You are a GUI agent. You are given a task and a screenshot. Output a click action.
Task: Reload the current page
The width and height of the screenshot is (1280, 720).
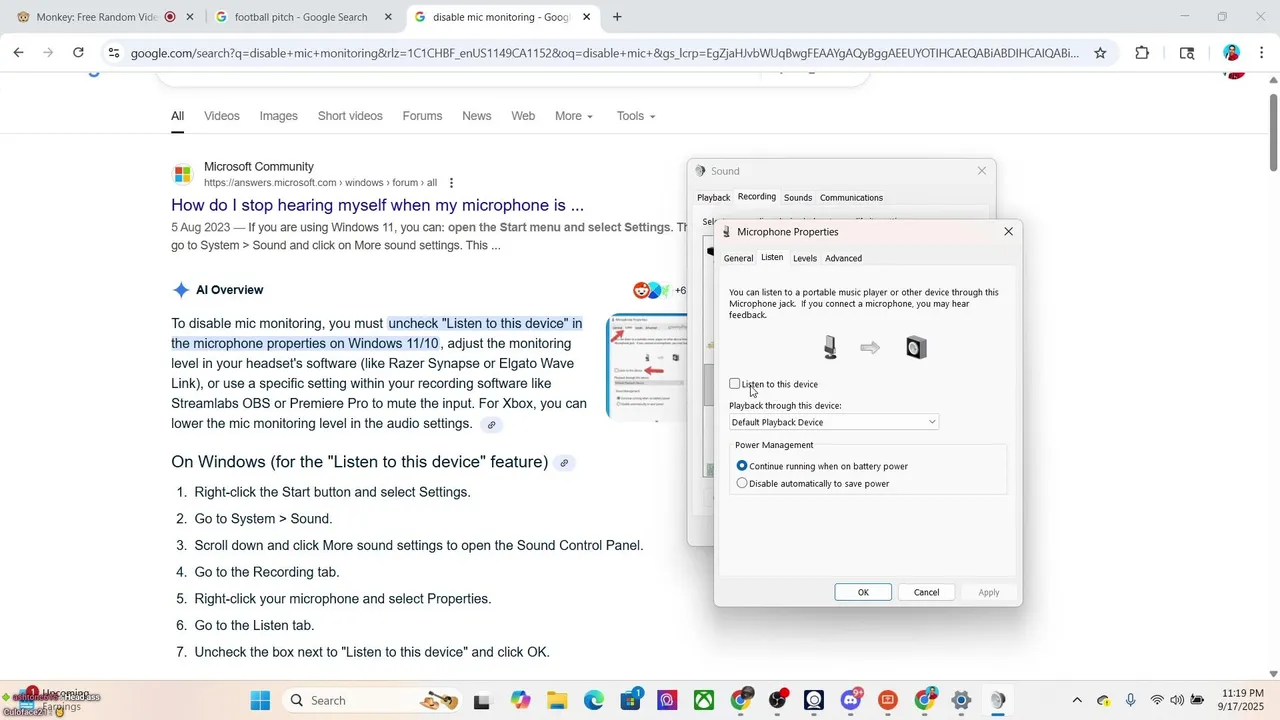click(x=78, y=53)
